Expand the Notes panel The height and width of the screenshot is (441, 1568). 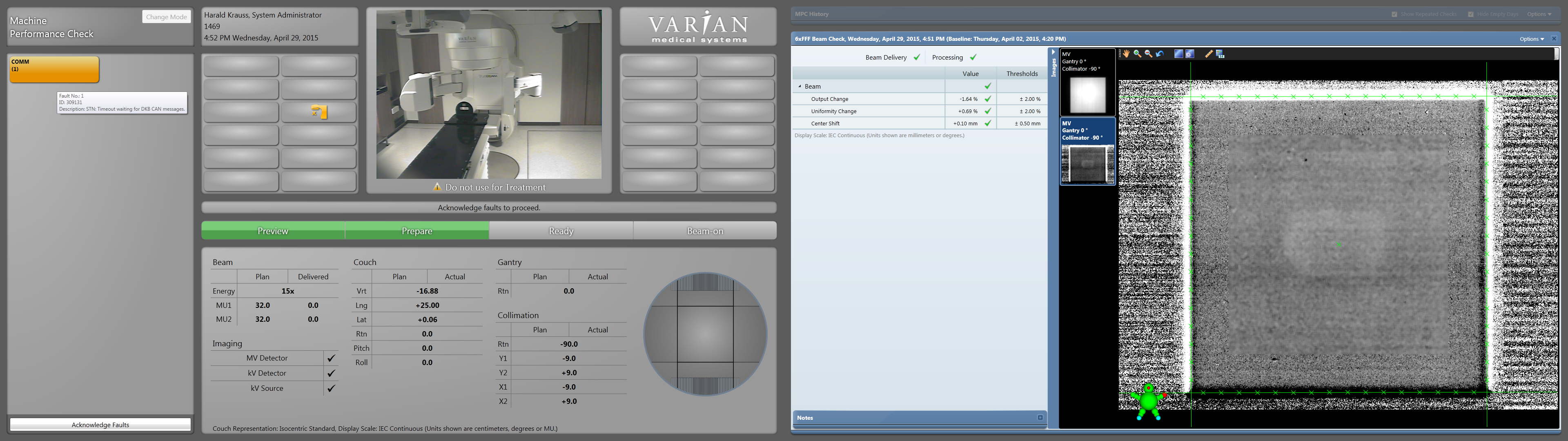click(x=1040, y=417)
